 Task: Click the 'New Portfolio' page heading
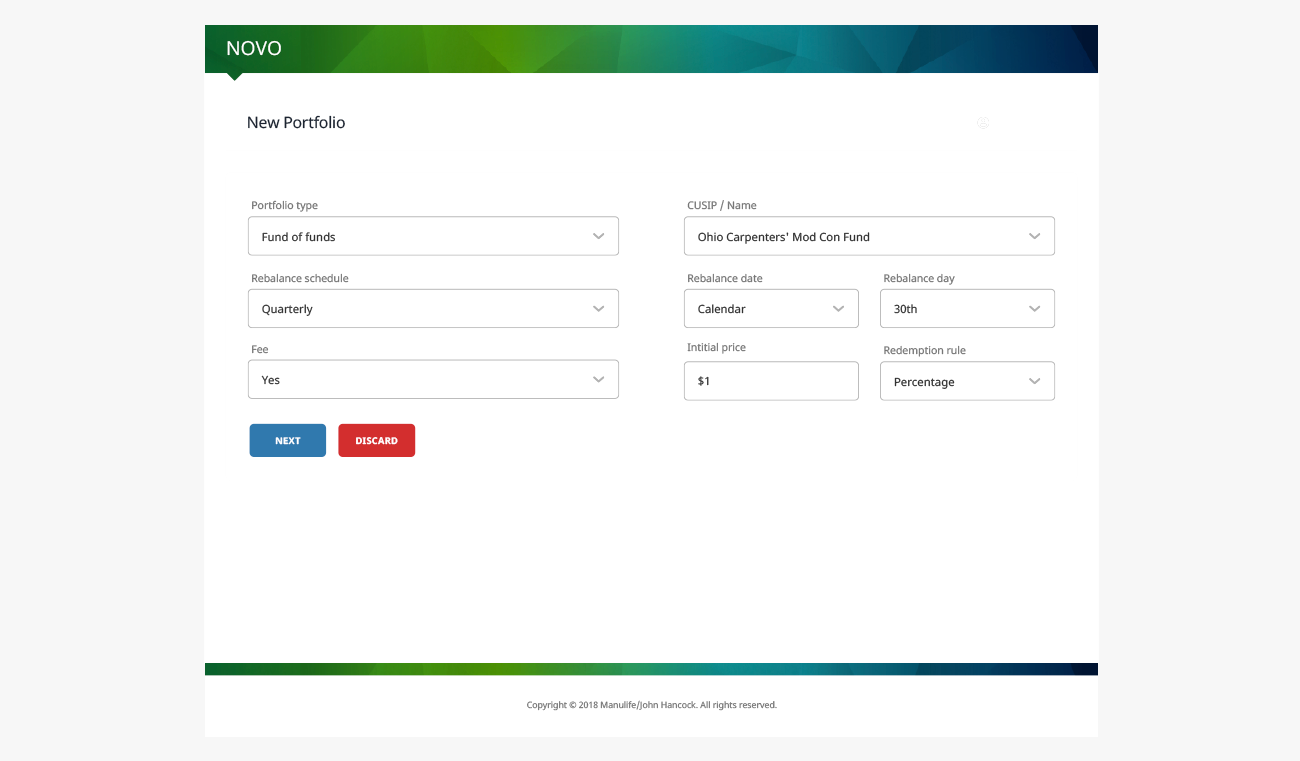click(x=296, y=123)
